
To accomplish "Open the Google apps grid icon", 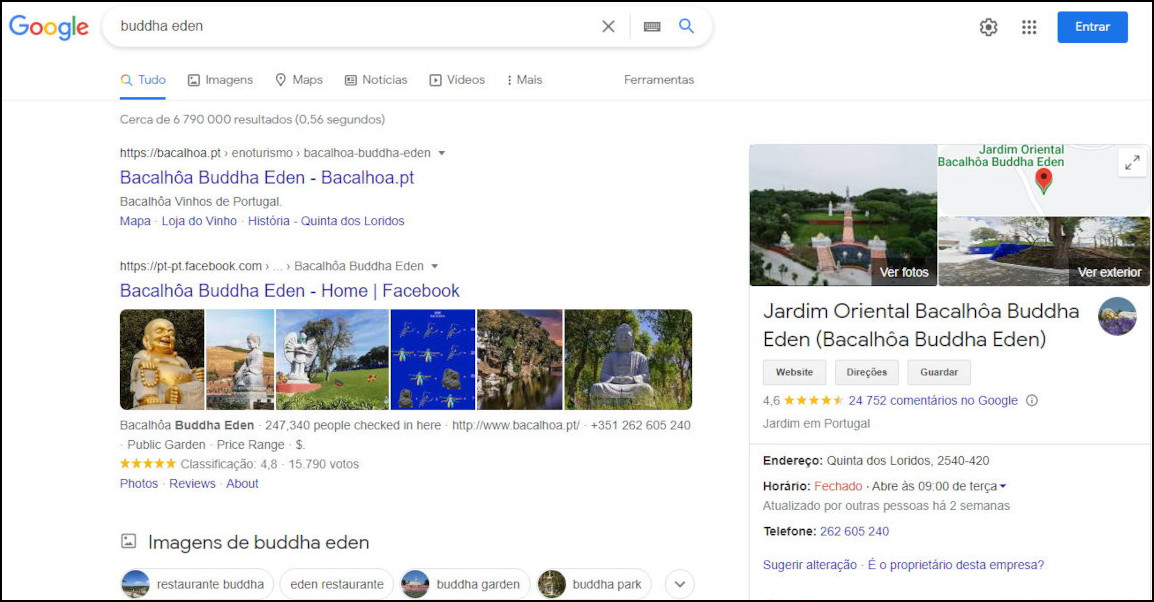I will (1029, 27).
